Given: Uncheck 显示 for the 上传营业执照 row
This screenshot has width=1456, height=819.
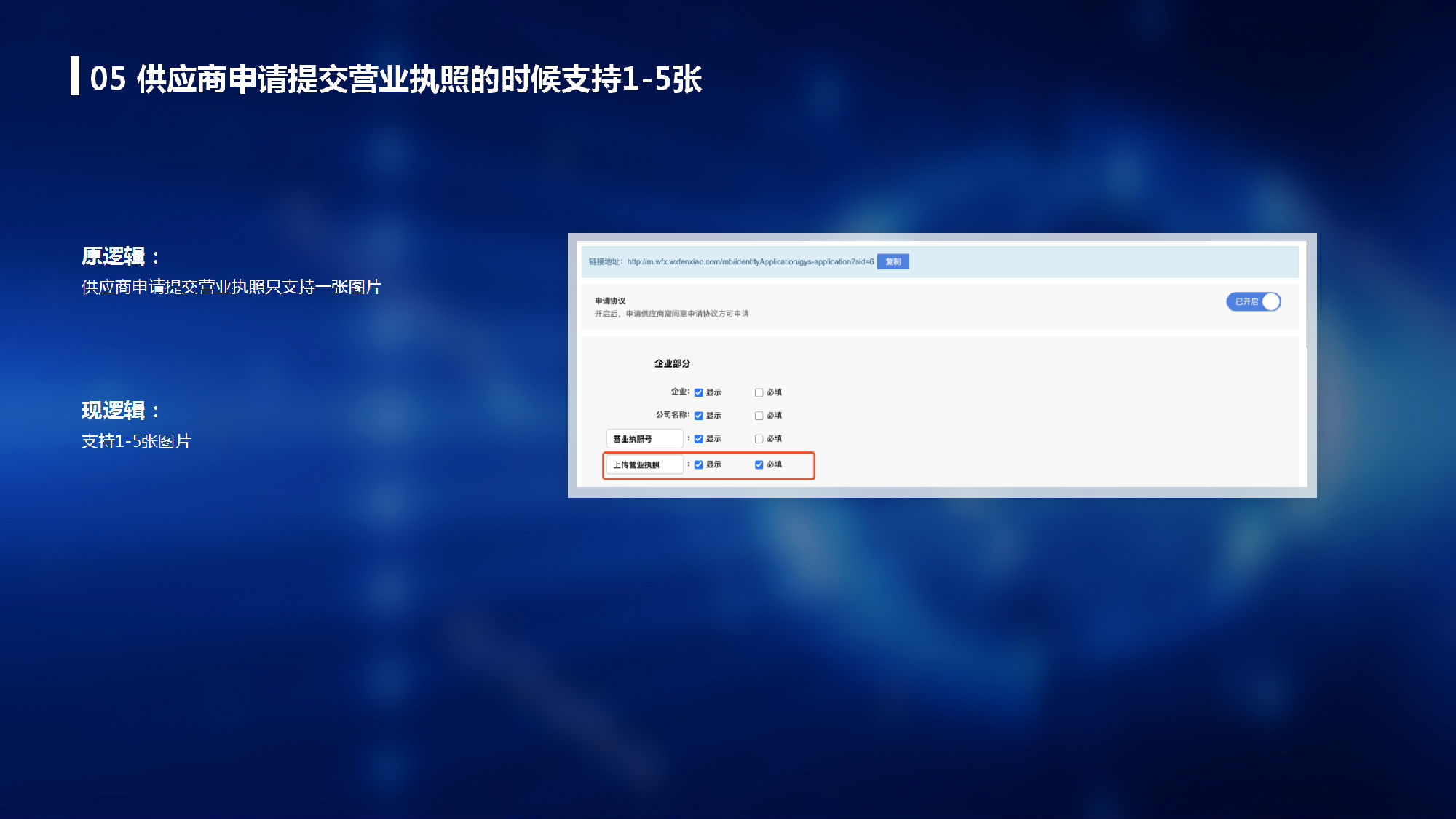Looking at the screenshot, I should tap(699, 464).
